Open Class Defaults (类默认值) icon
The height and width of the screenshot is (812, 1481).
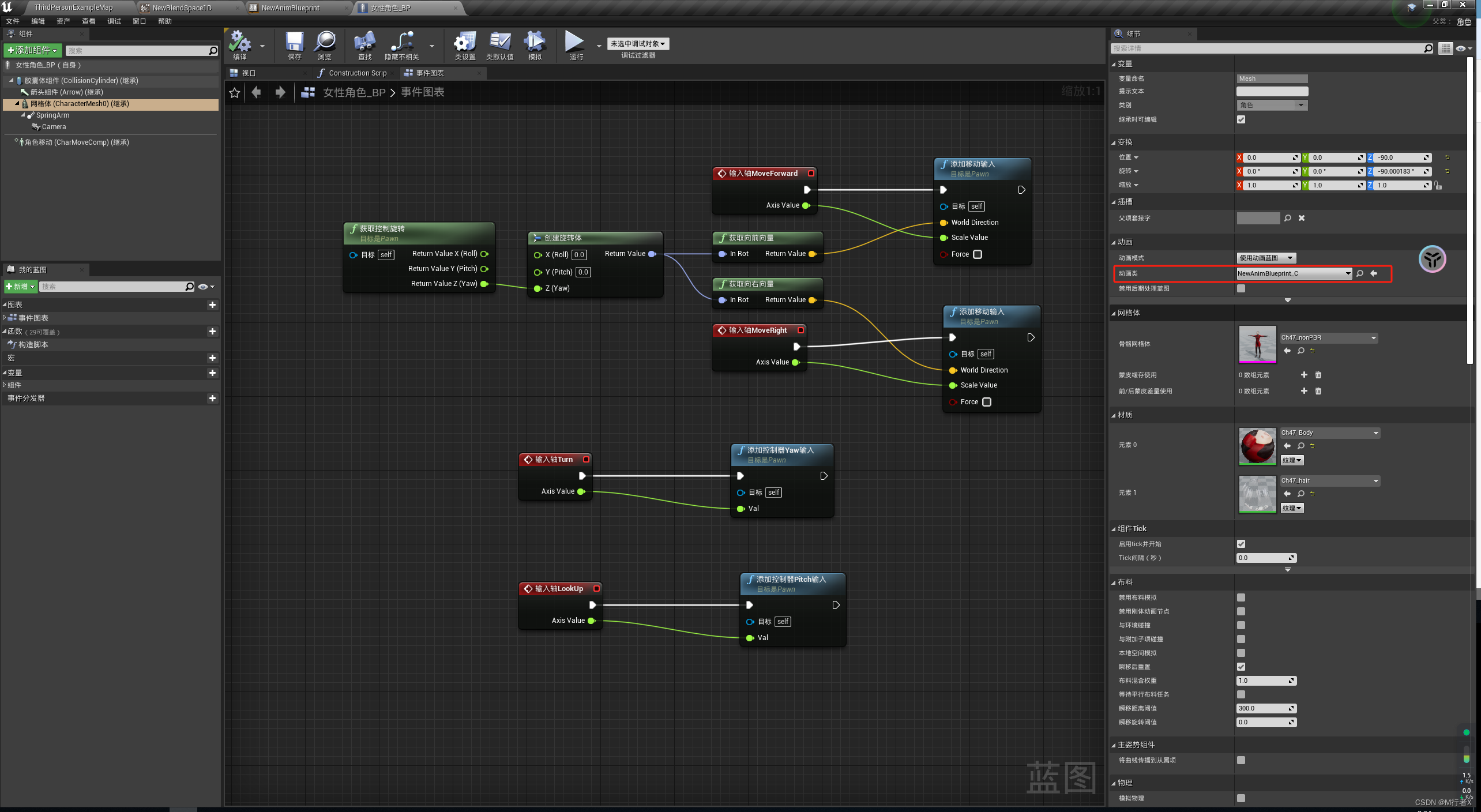pyautogui.click(x=499, y=42)
